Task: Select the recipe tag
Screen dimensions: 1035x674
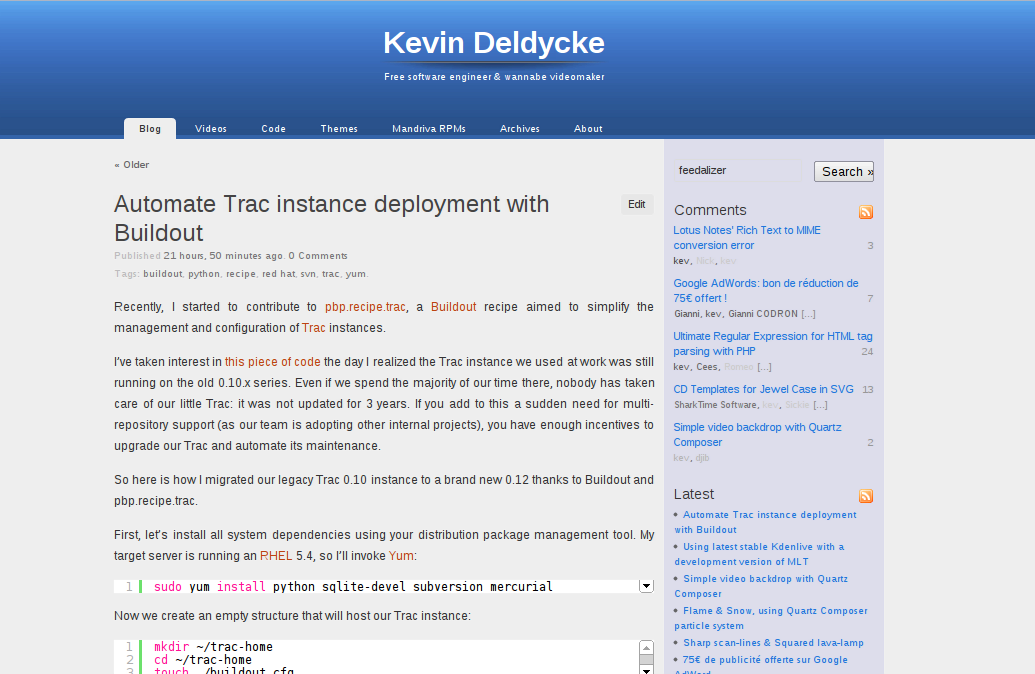Action: pos(241,274)
